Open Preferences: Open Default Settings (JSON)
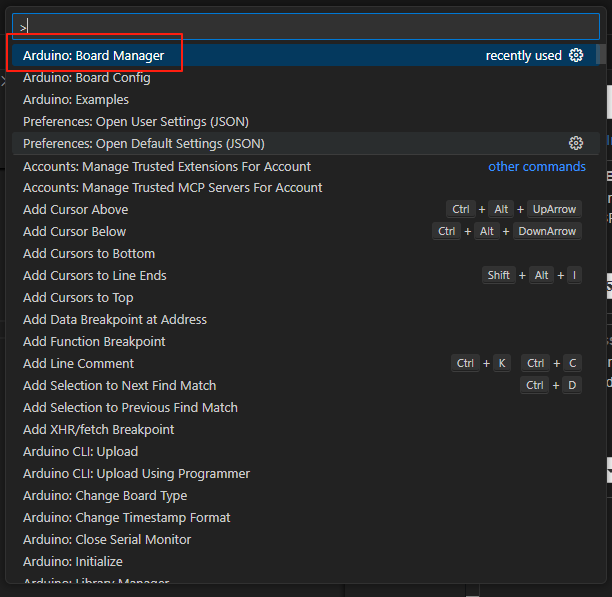The height and width of the screenshot is (597, 612). 306,144
